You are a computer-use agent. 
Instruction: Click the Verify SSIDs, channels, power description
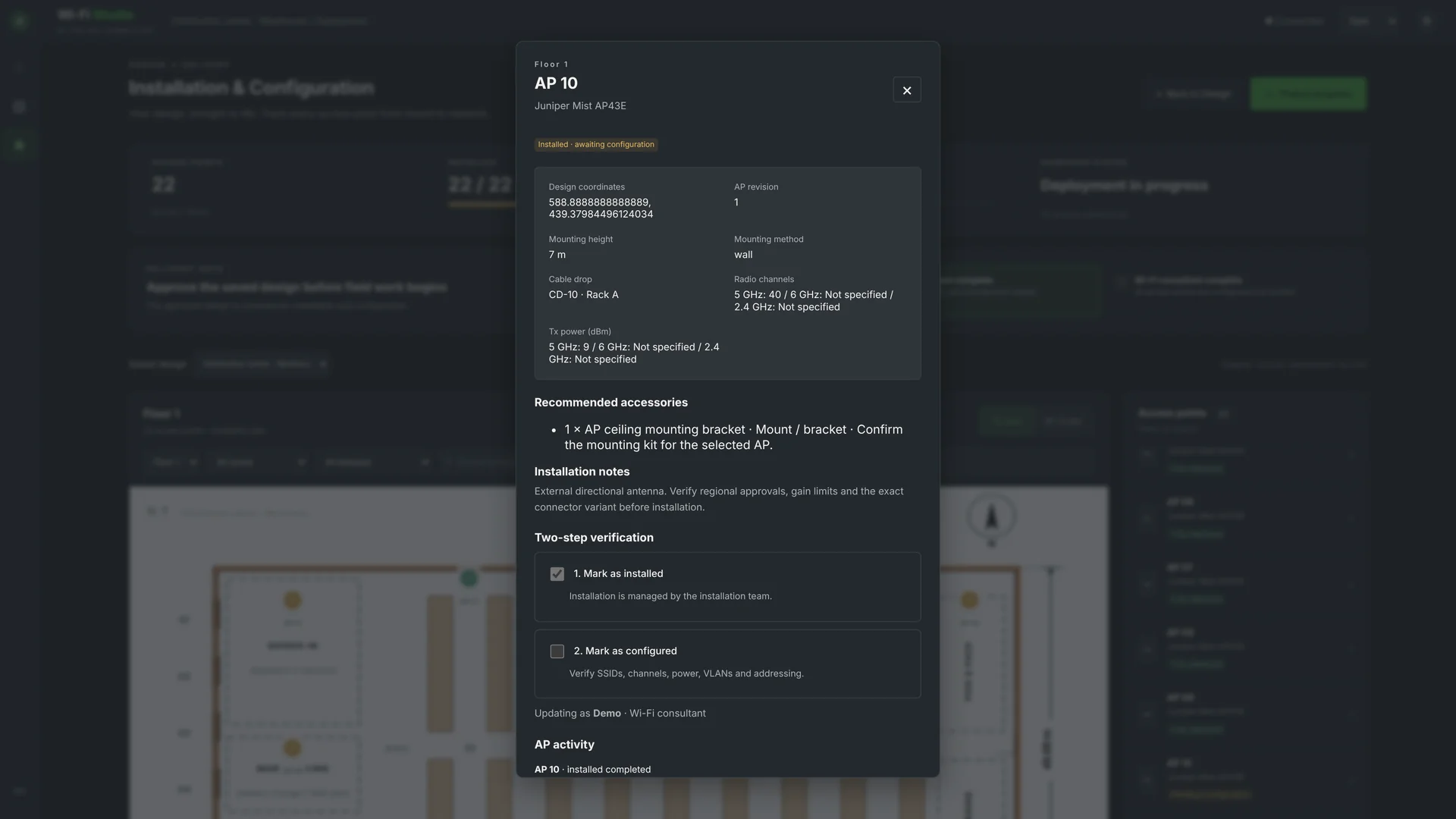point(686,673)
